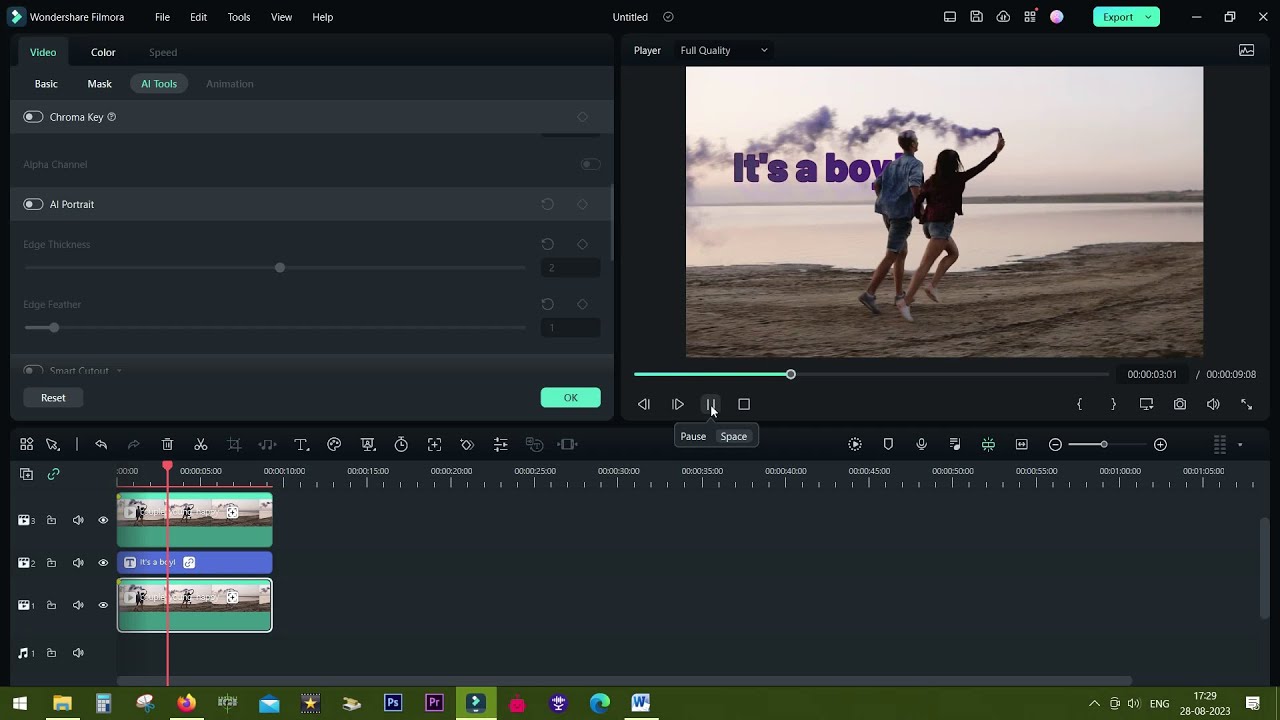Click the OK button

click(571, 398)
